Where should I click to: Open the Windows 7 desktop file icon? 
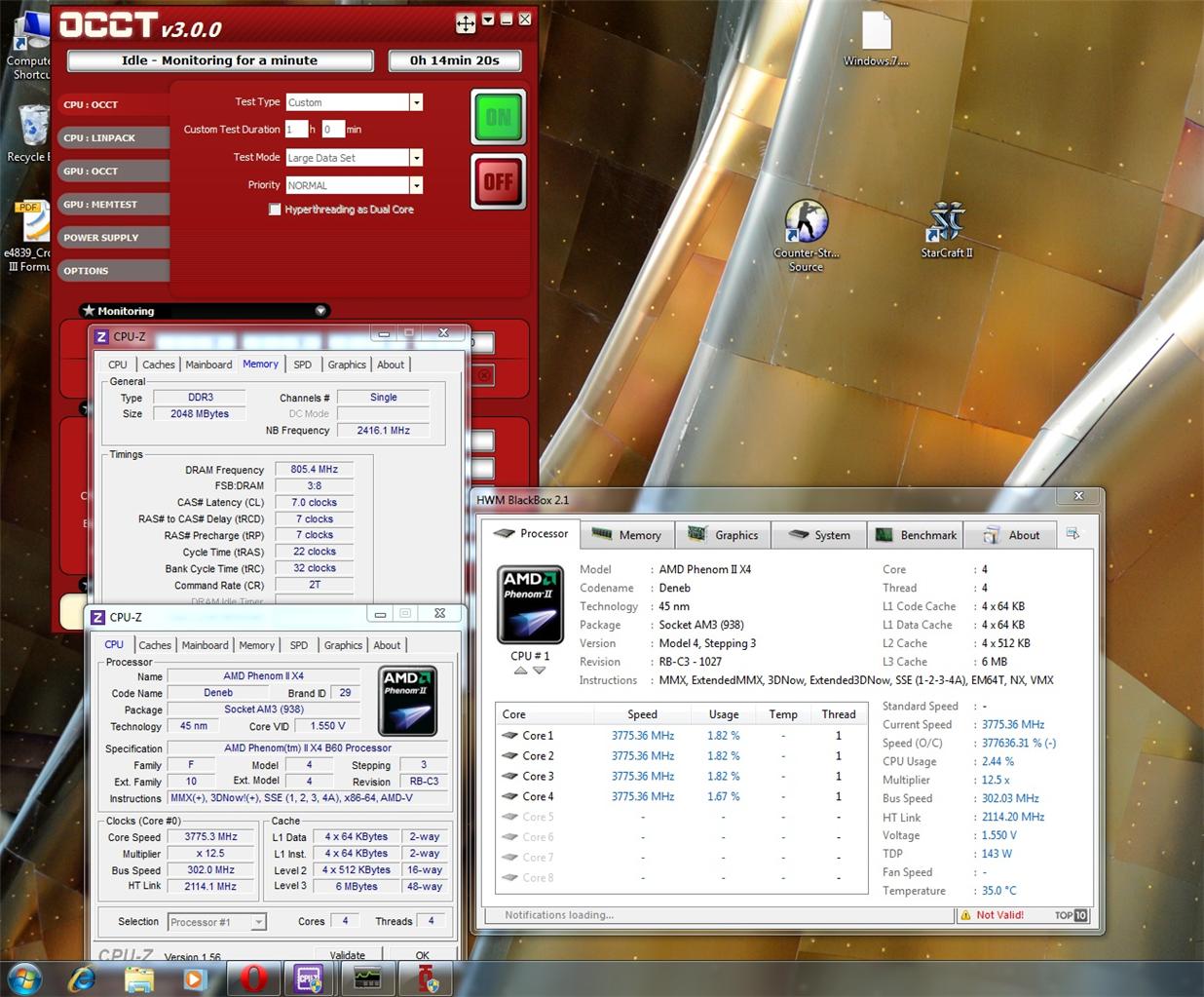[876, 39]
